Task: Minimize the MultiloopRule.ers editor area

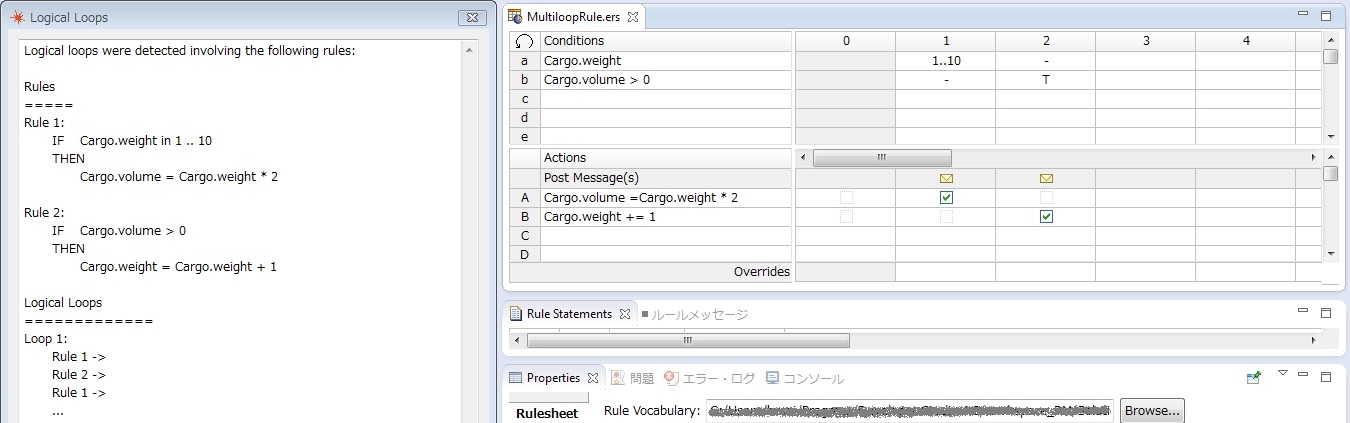Action: coord(1305,15)
